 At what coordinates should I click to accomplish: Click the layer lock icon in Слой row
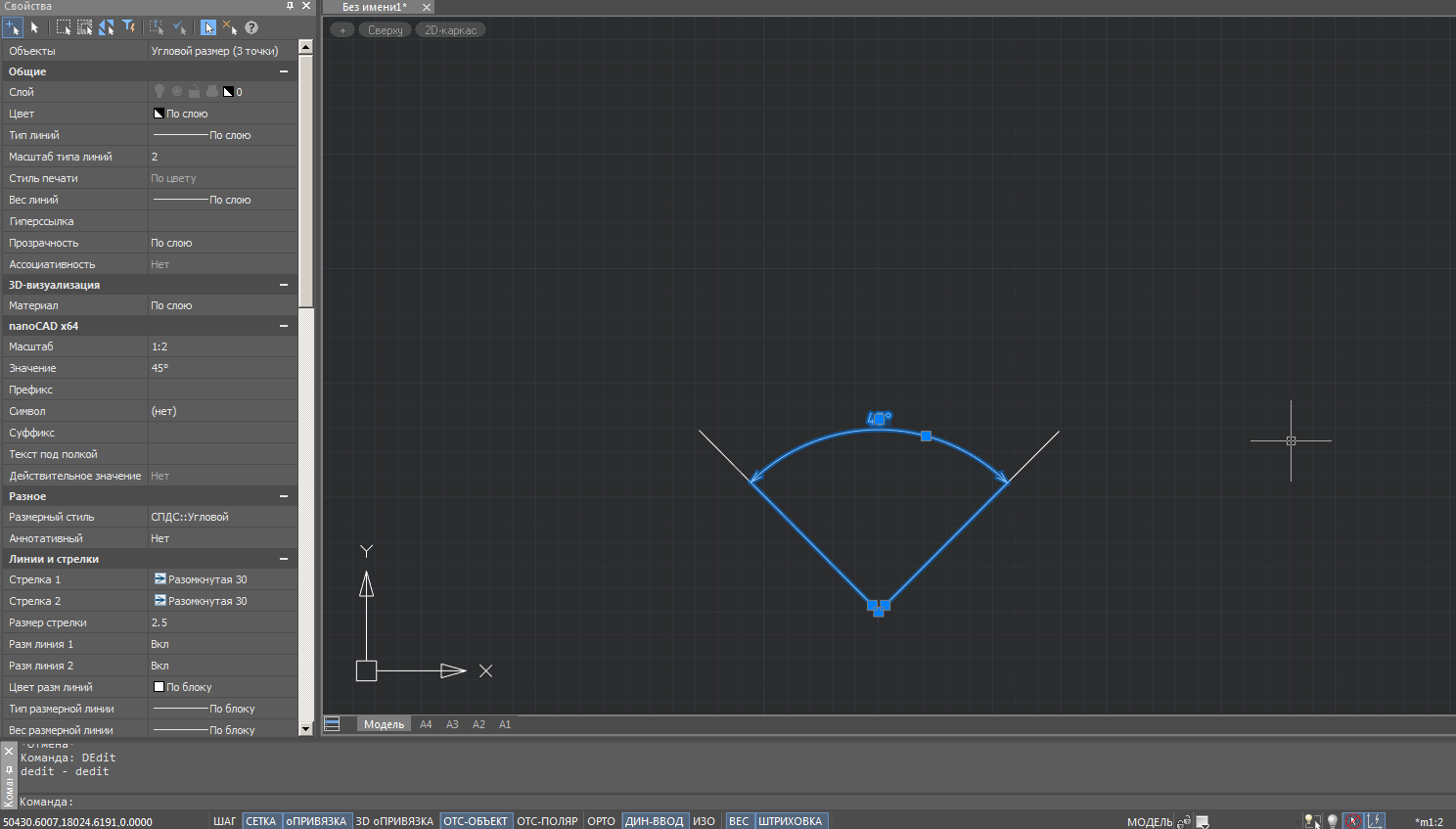click(195, 92)
